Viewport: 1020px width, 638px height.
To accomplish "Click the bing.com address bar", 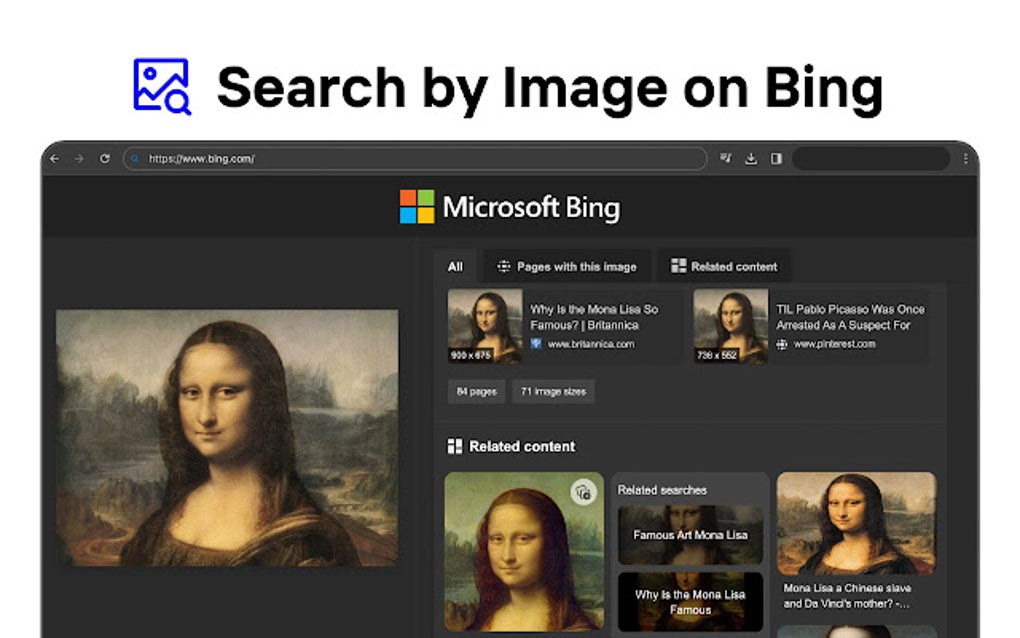I will pyautogui.click(x=415, y=159).
